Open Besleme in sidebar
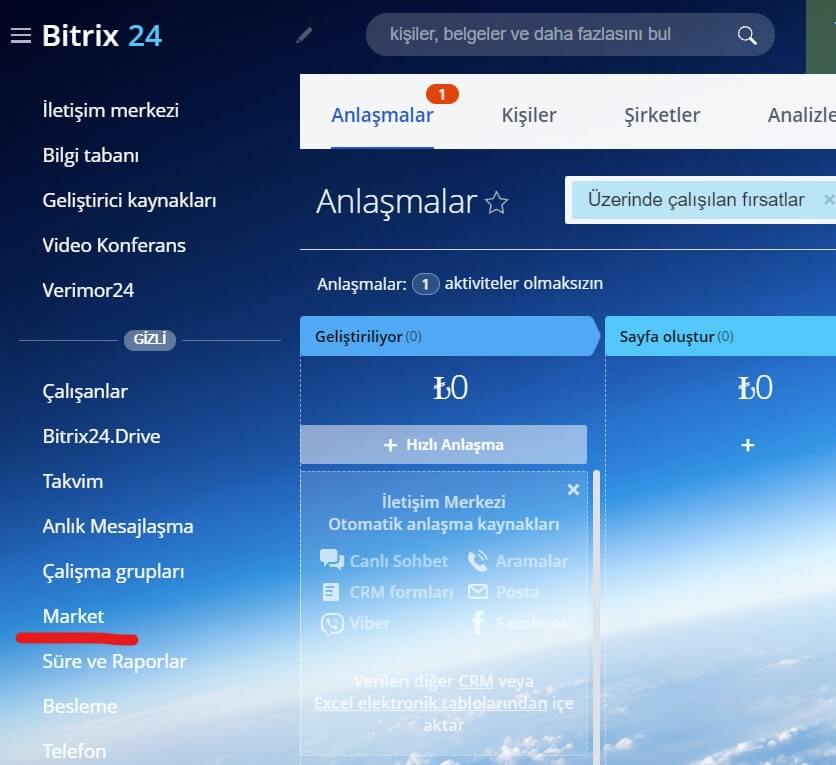 79,706
